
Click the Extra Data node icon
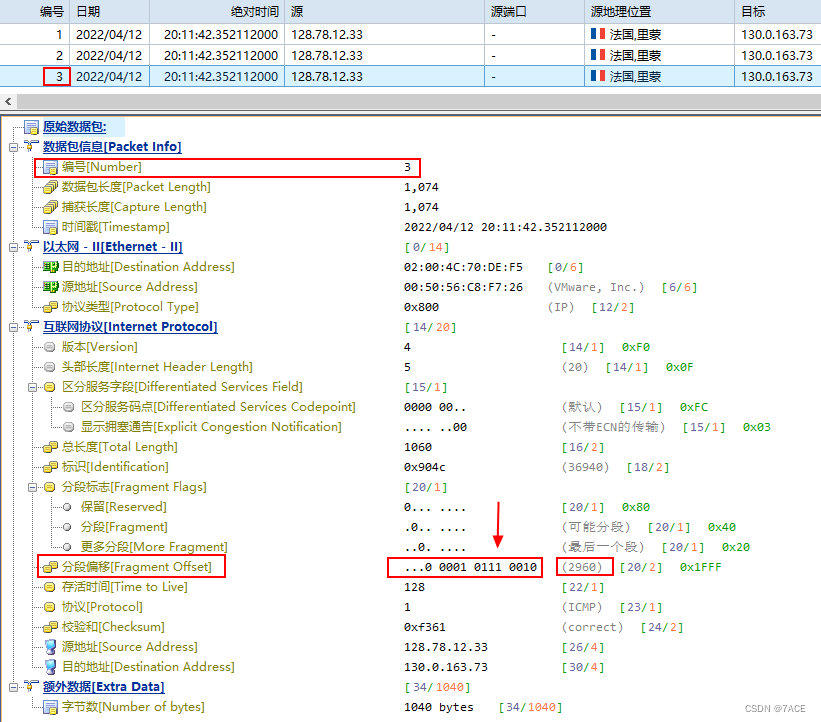(x=31, y=686)
